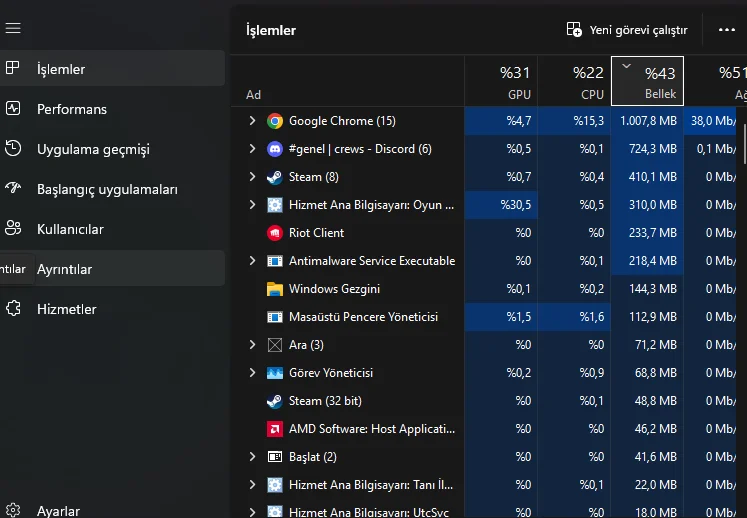Viewport: 747px width, 518px height.
Task: Switch to the Performans tab
Action: (72, 109)
